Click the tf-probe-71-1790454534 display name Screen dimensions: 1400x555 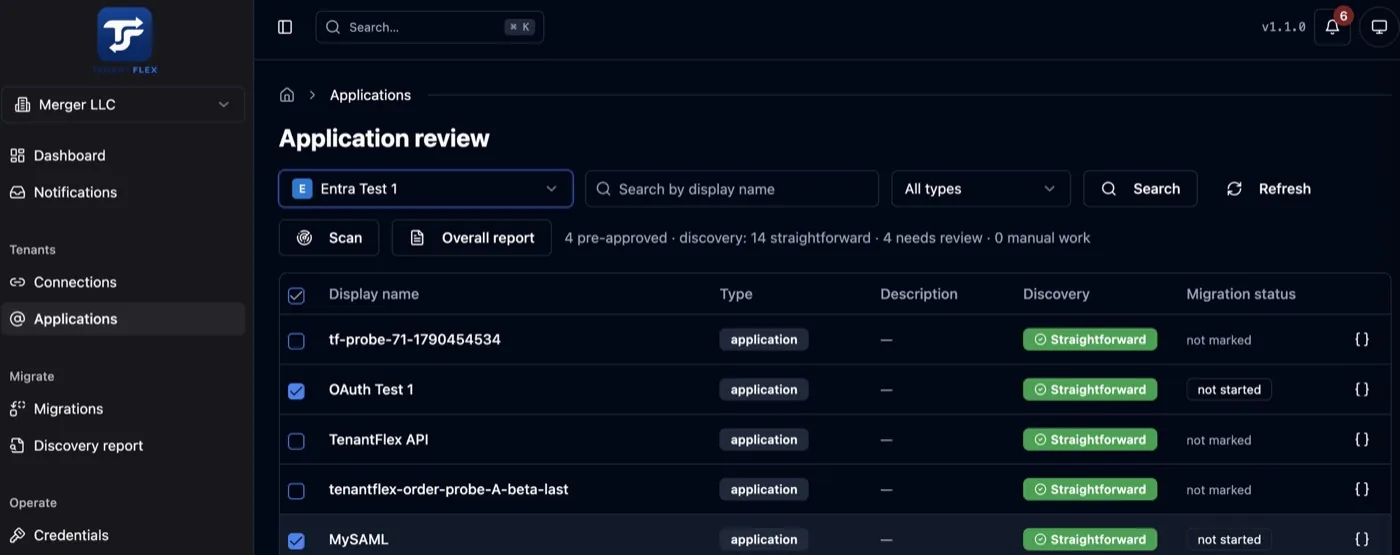(x=415, y=340)
